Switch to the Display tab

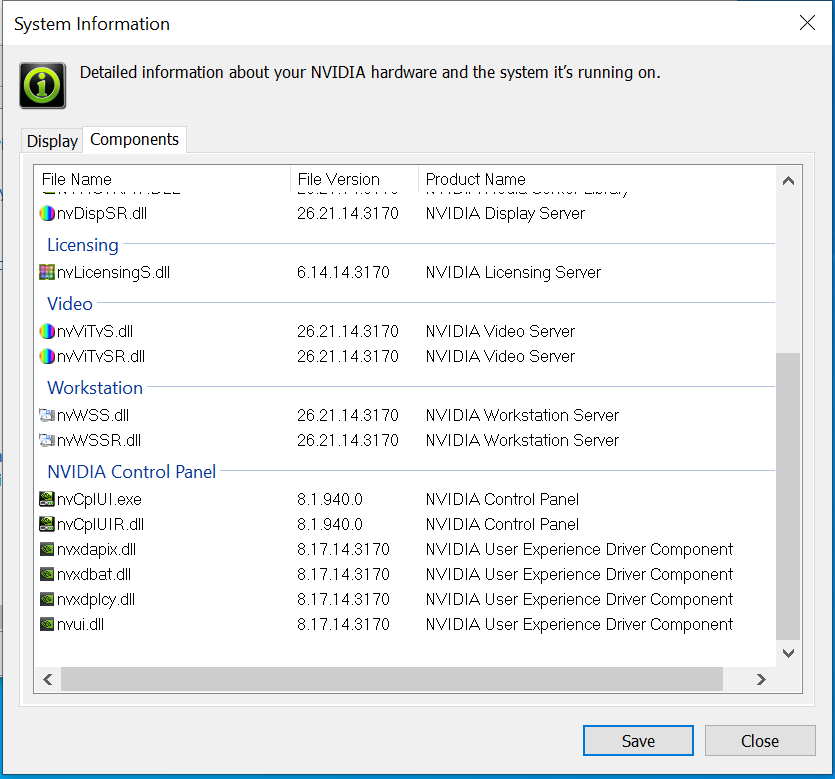52,141
